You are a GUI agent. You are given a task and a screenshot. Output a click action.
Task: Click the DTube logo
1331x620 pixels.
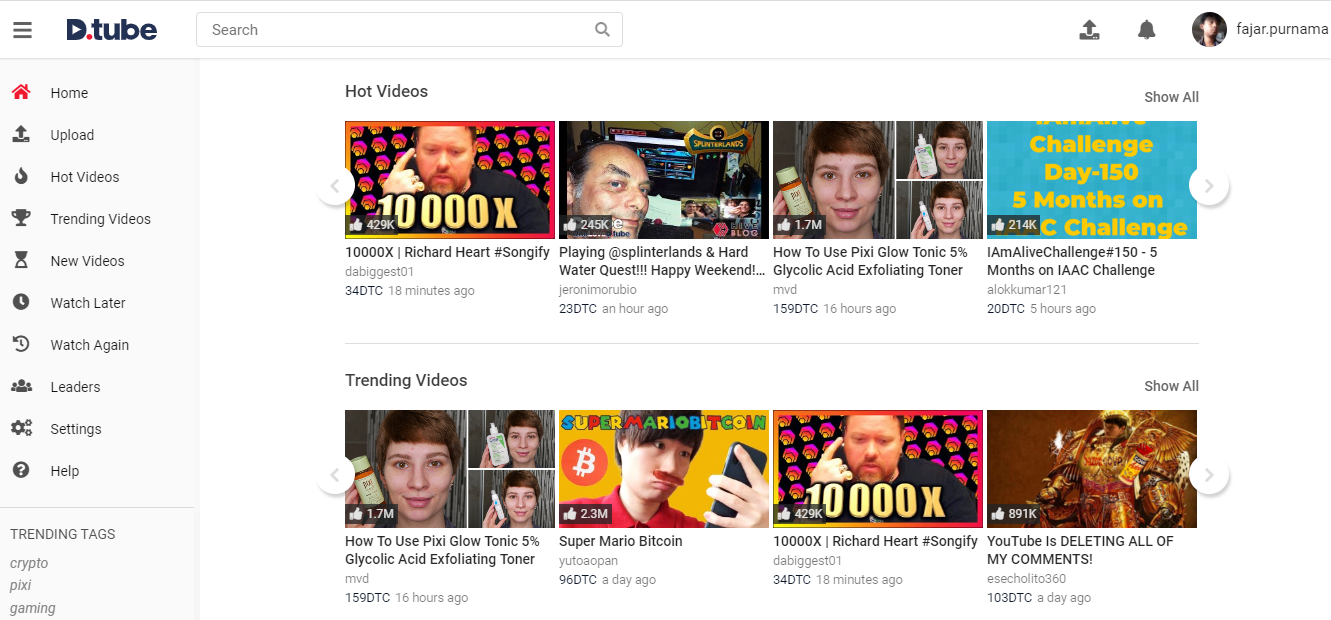(111, 30)
